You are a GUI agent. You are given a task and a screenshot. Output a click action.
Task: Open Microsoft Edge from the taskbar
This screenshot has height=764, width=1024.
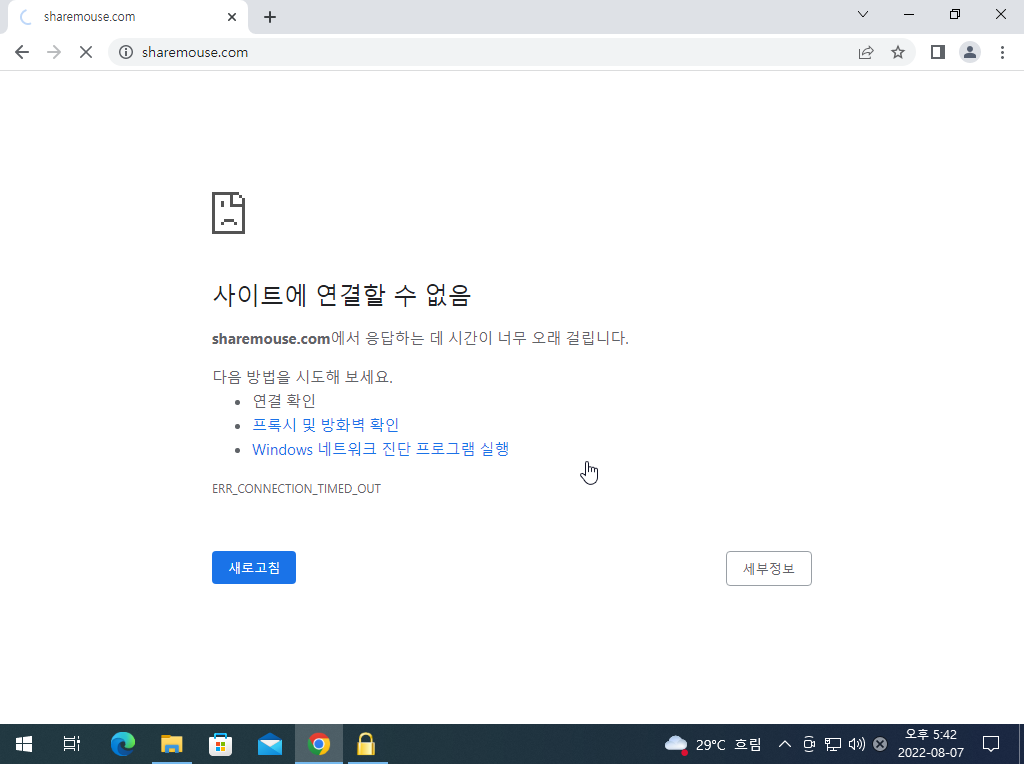tap(123, 744)
